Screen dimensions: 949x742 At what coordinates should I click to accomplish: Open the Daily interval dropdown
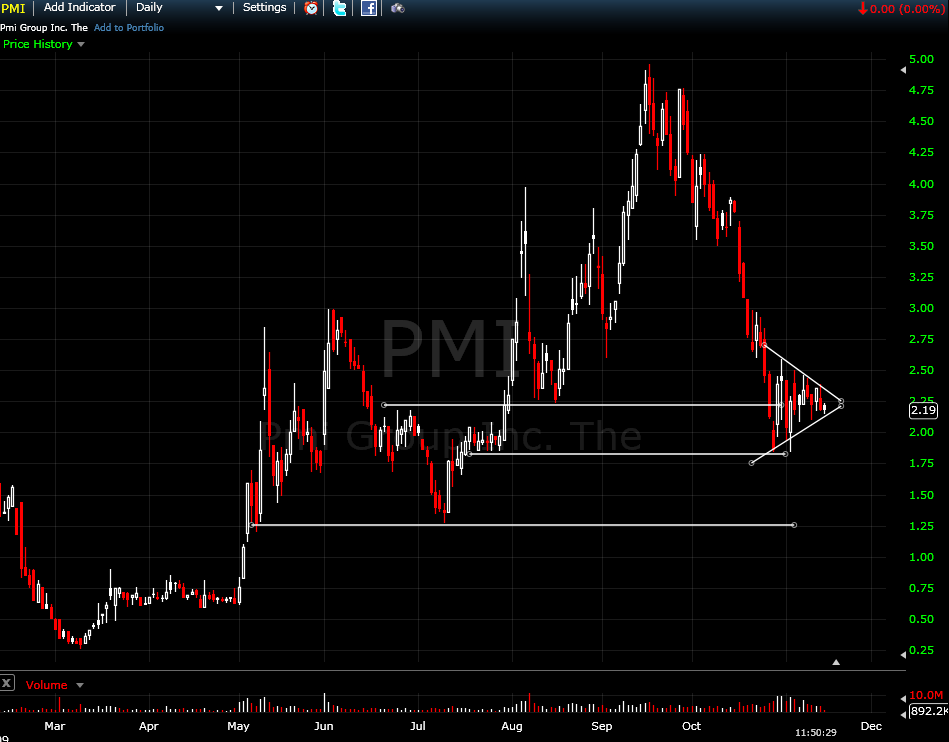(x=179, y=8)
